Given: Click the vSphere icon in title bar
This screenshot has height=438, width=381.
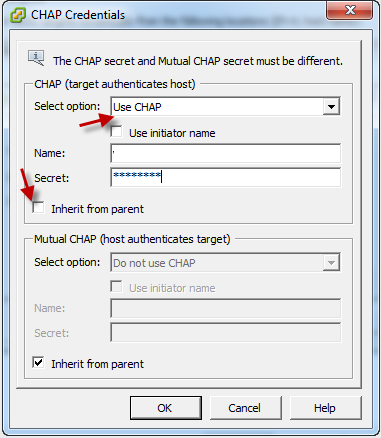Looking at the screenshot, I should (18, 15).
